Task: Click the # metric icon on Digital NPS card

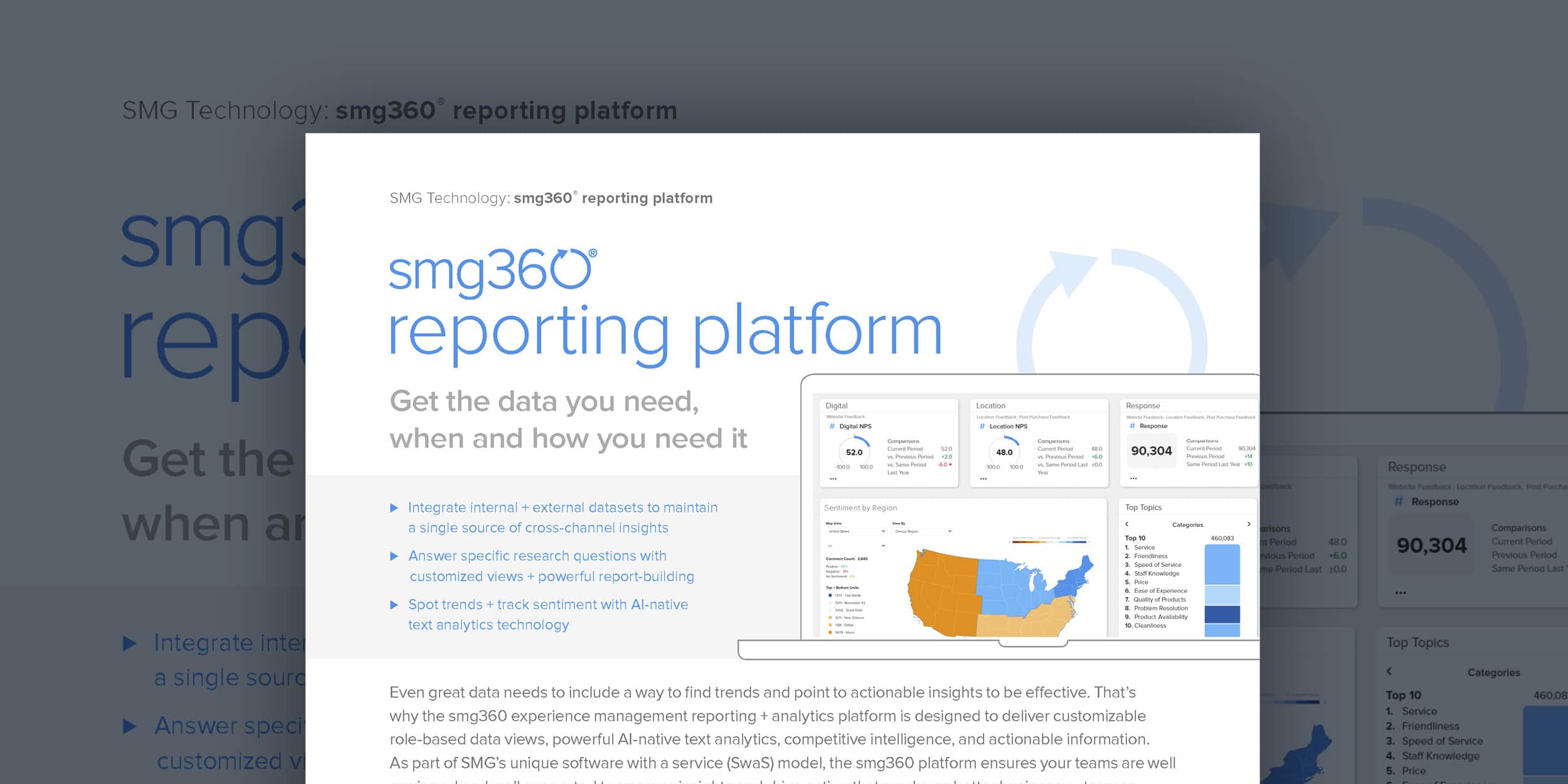Action: pyautogui.click(x=832, y=426)
